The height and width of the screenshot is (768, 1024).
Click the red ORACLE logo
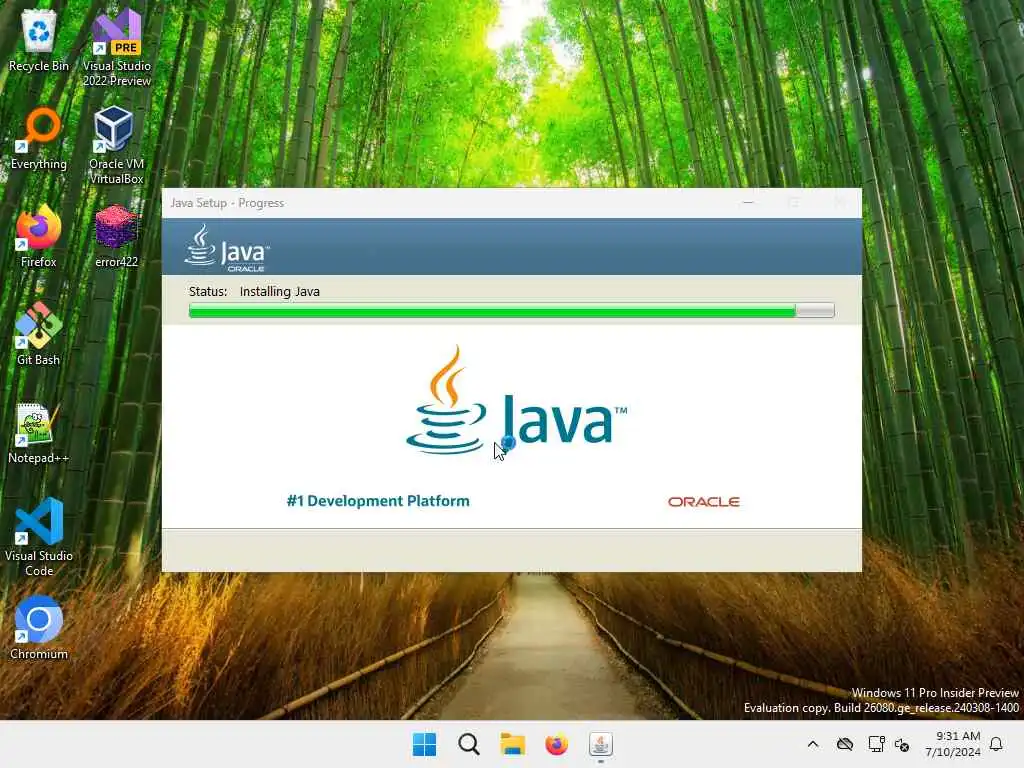(703, 502)
